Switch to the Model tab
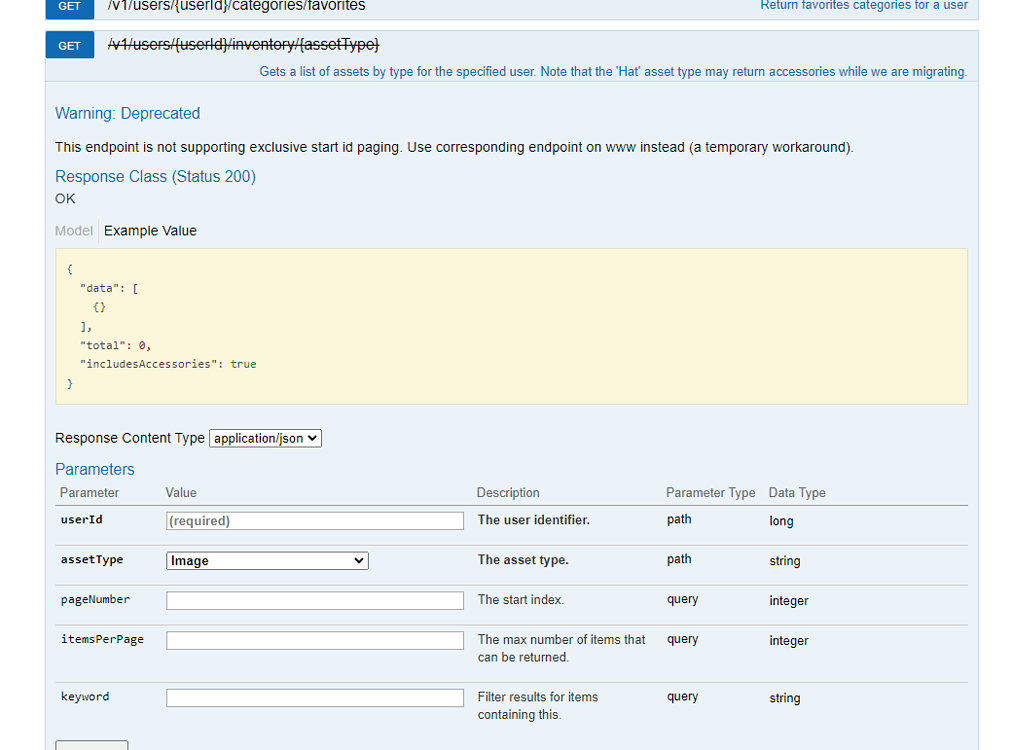Screen dimensions: 1012x750 (x=73, y=230)
